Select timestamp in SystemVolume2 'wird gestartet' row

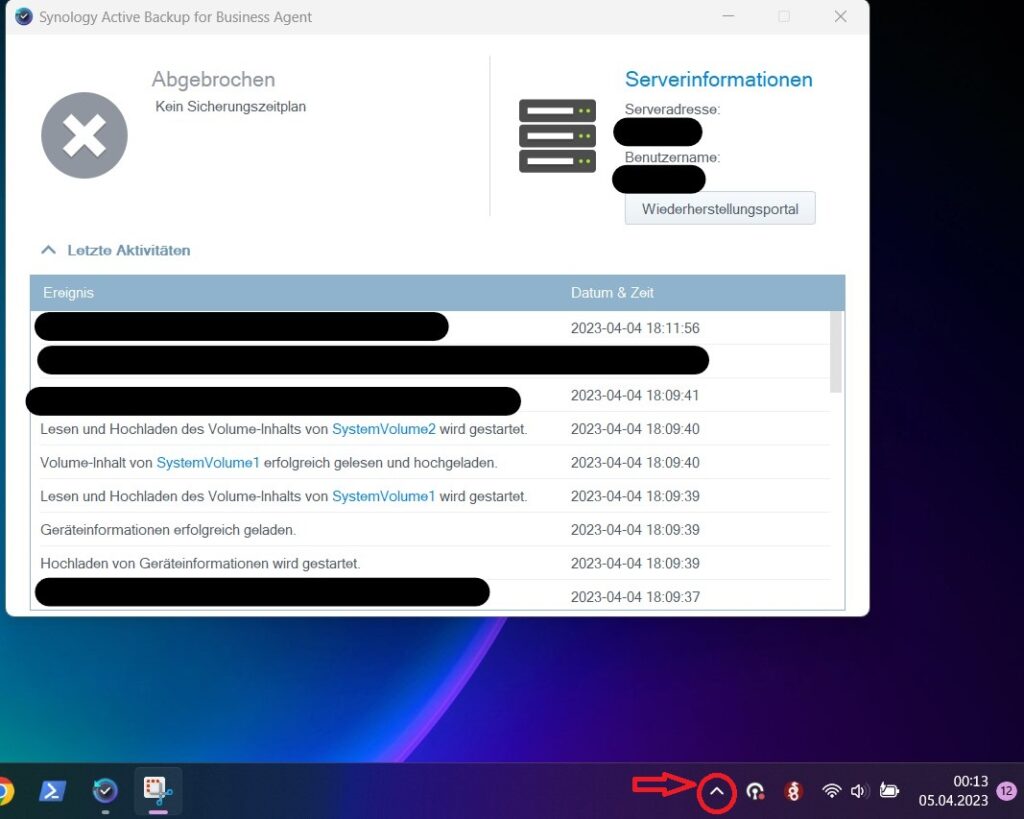pos(635,429)
